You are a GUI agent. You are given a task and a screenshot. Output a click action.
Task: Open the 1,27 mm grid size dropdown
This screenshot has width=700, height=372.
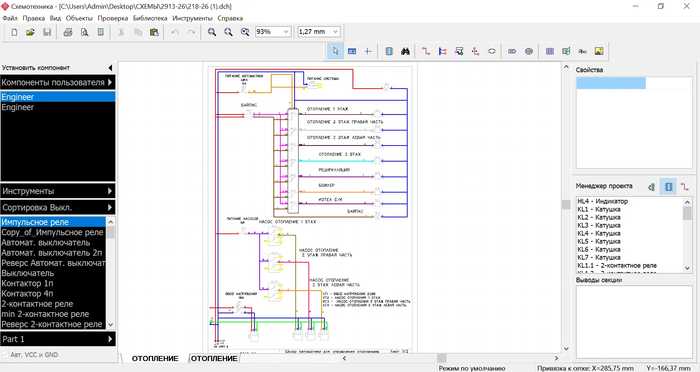(335, 32)
